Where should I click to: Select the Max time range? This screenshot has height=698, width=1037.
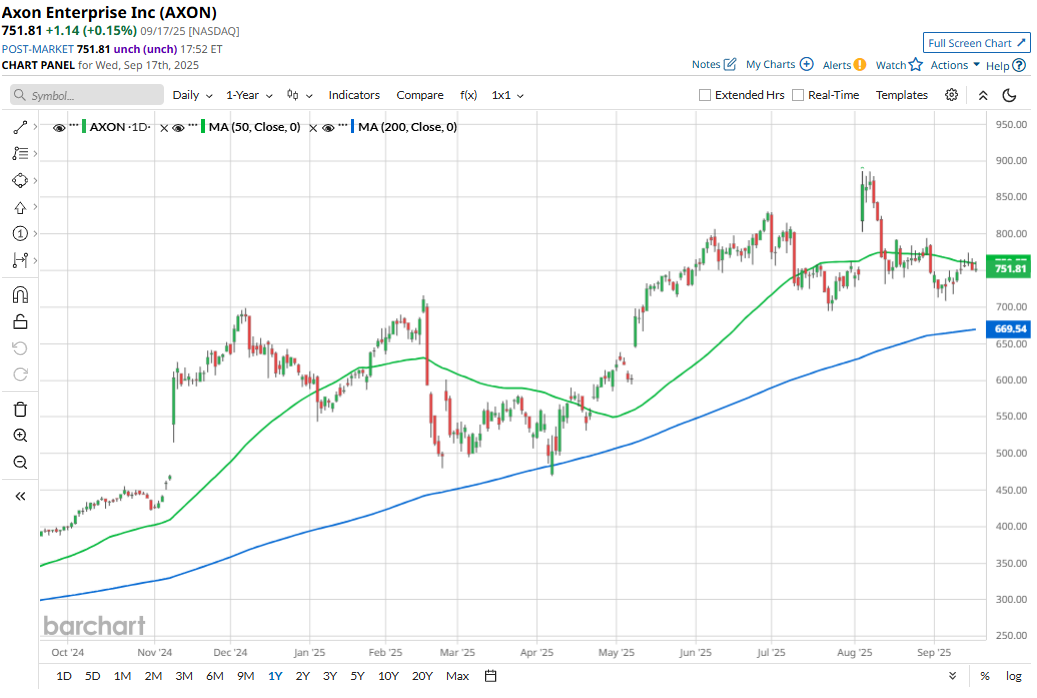tap(457, 676)
